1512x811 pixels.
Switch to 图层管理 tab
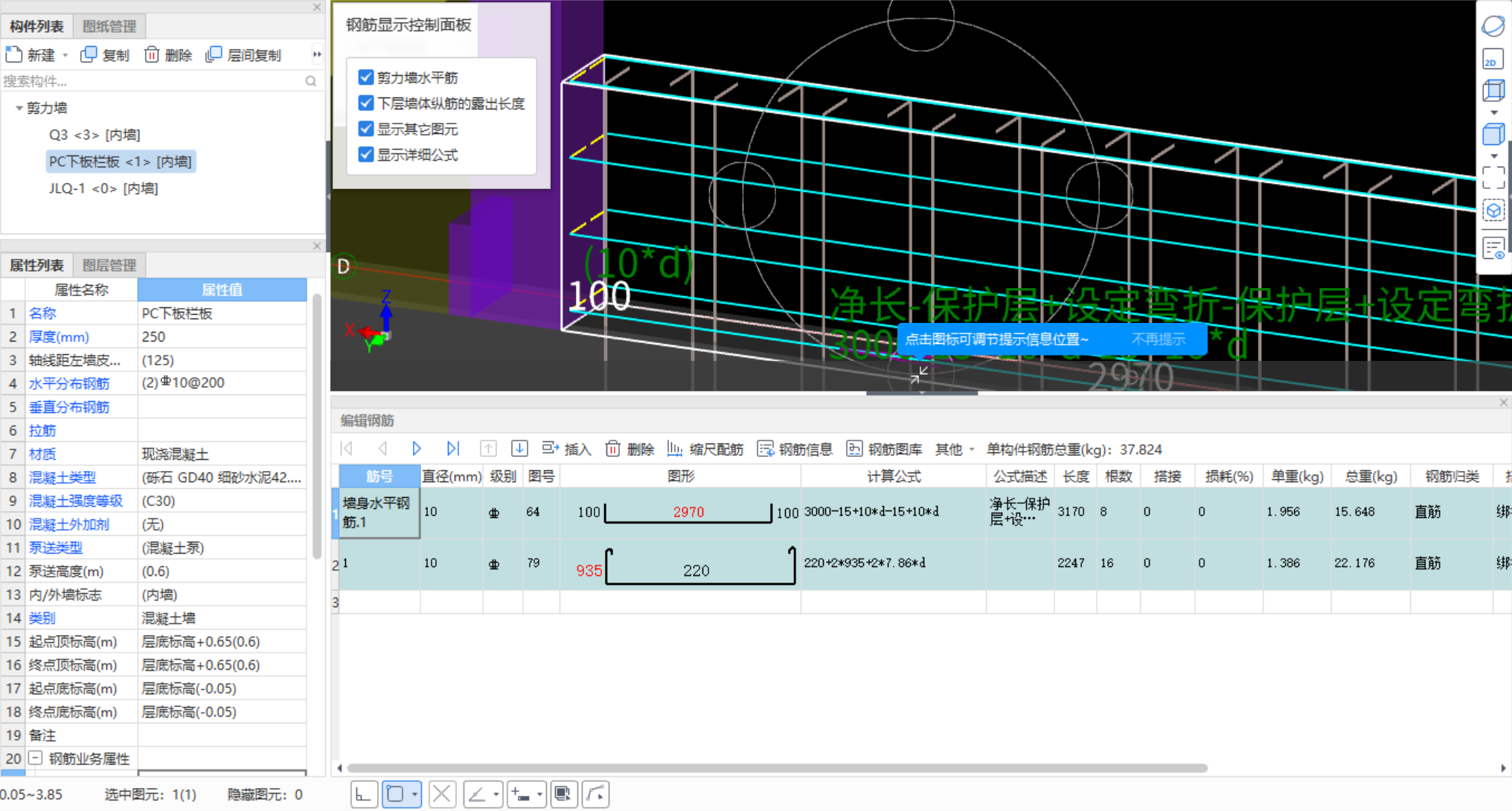(x=109, y=266)
